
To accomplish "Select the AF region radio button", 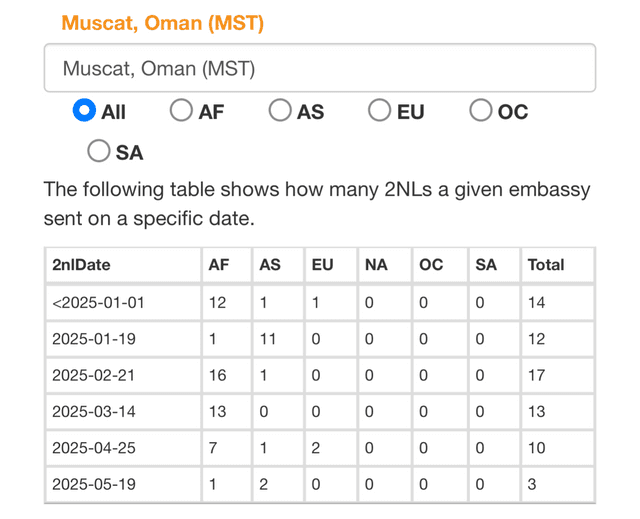I will pos(181,110).
